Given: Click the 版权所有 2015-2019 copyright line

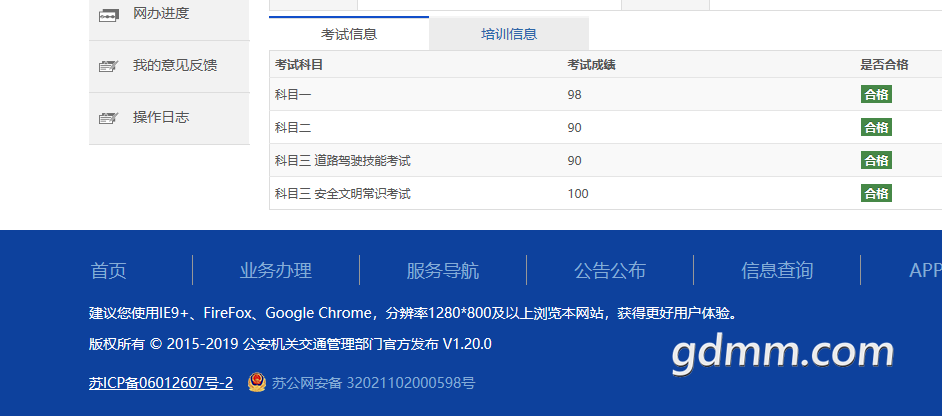Looking at the screenshot, I should point(290,344).
